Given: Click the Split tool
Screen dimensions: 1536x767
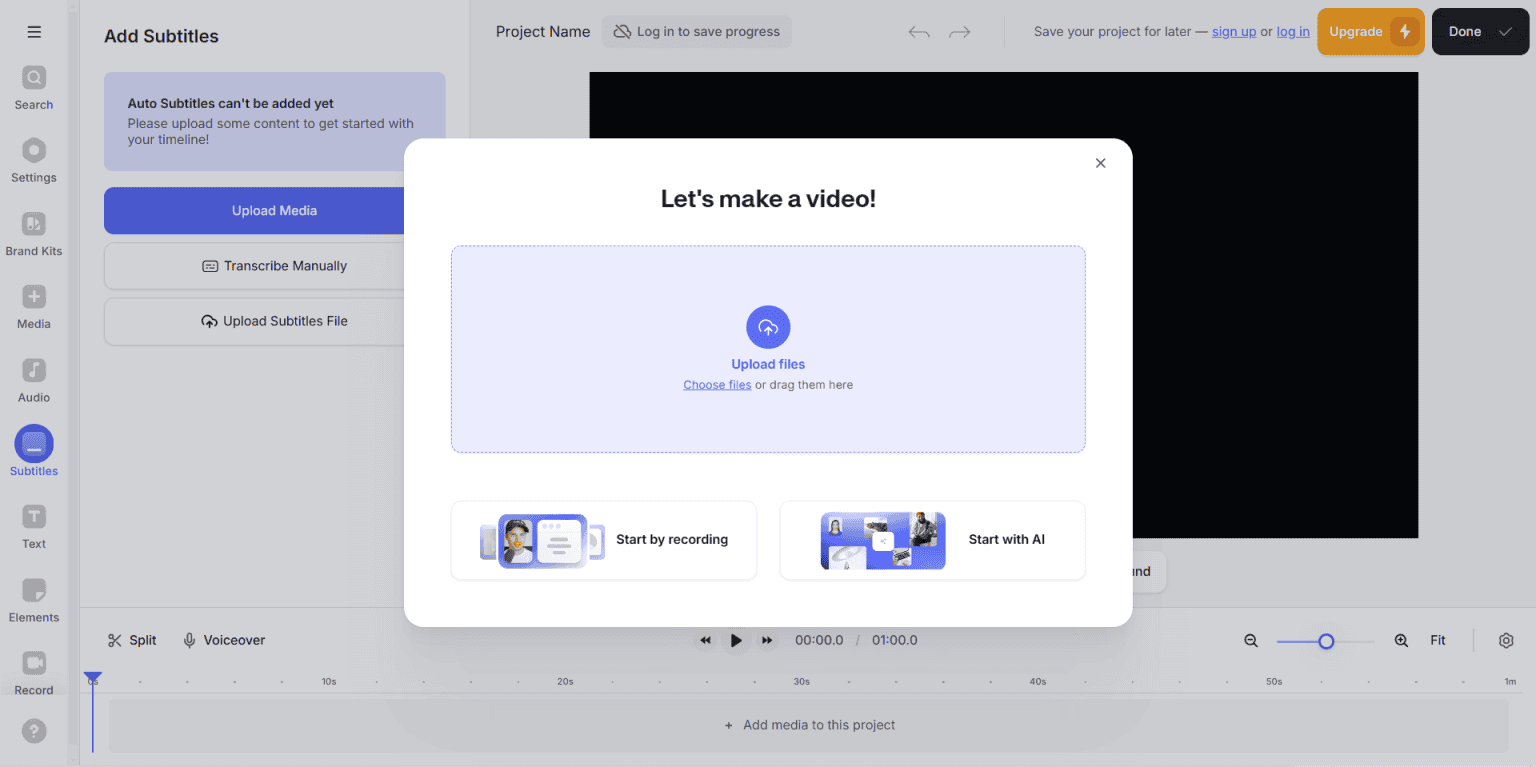Looking at the screenshot, I should (x=132, y=641).
